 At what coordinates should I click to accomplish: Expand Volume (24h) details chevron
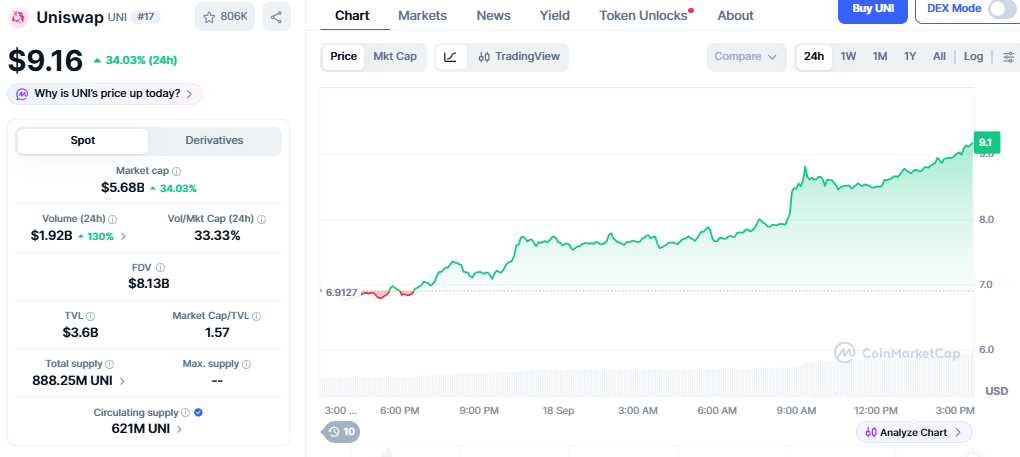[124, 237]
